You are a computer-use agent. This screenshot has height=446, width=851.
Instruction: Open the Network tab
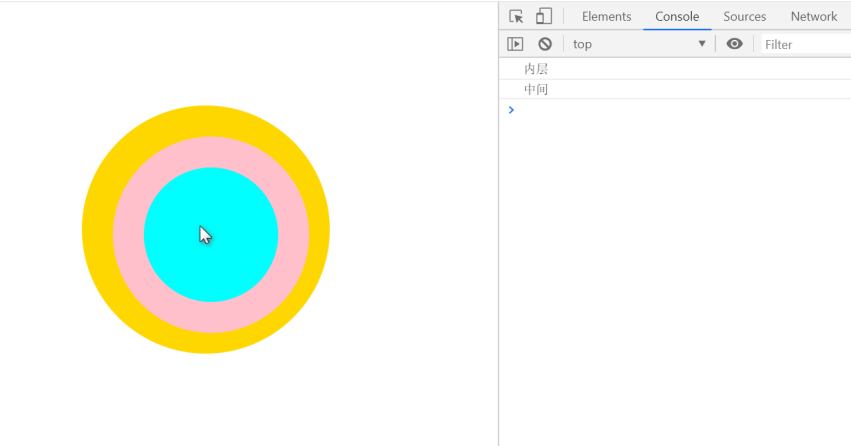click(814, 16)
